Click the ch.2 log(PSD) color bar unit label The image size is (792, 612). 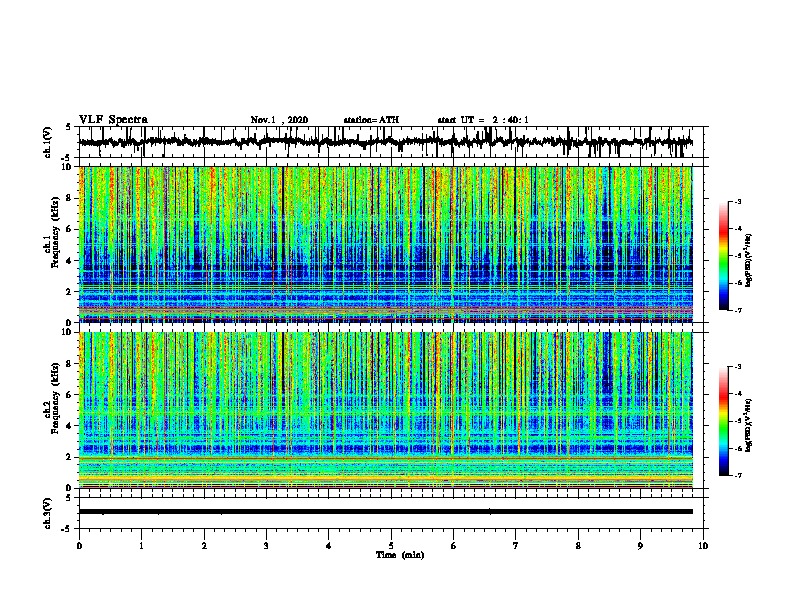click(x=749, y=425)
